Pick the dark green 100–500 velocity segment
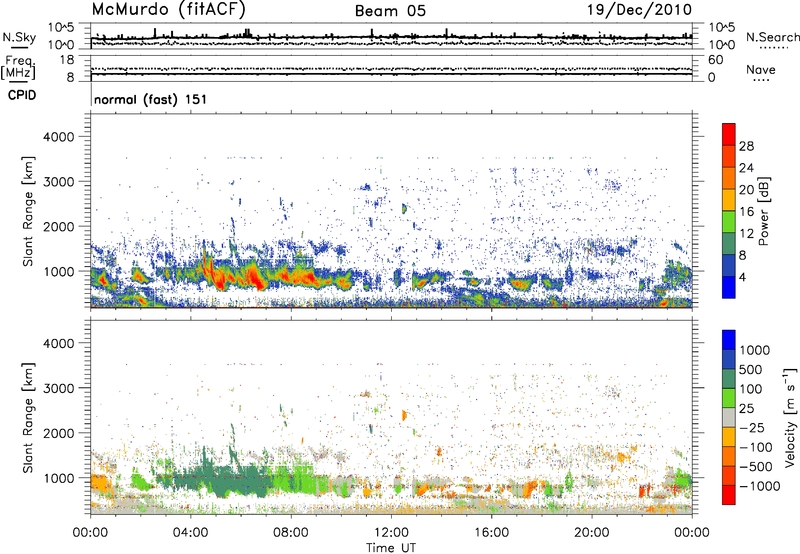 point(729,379)
